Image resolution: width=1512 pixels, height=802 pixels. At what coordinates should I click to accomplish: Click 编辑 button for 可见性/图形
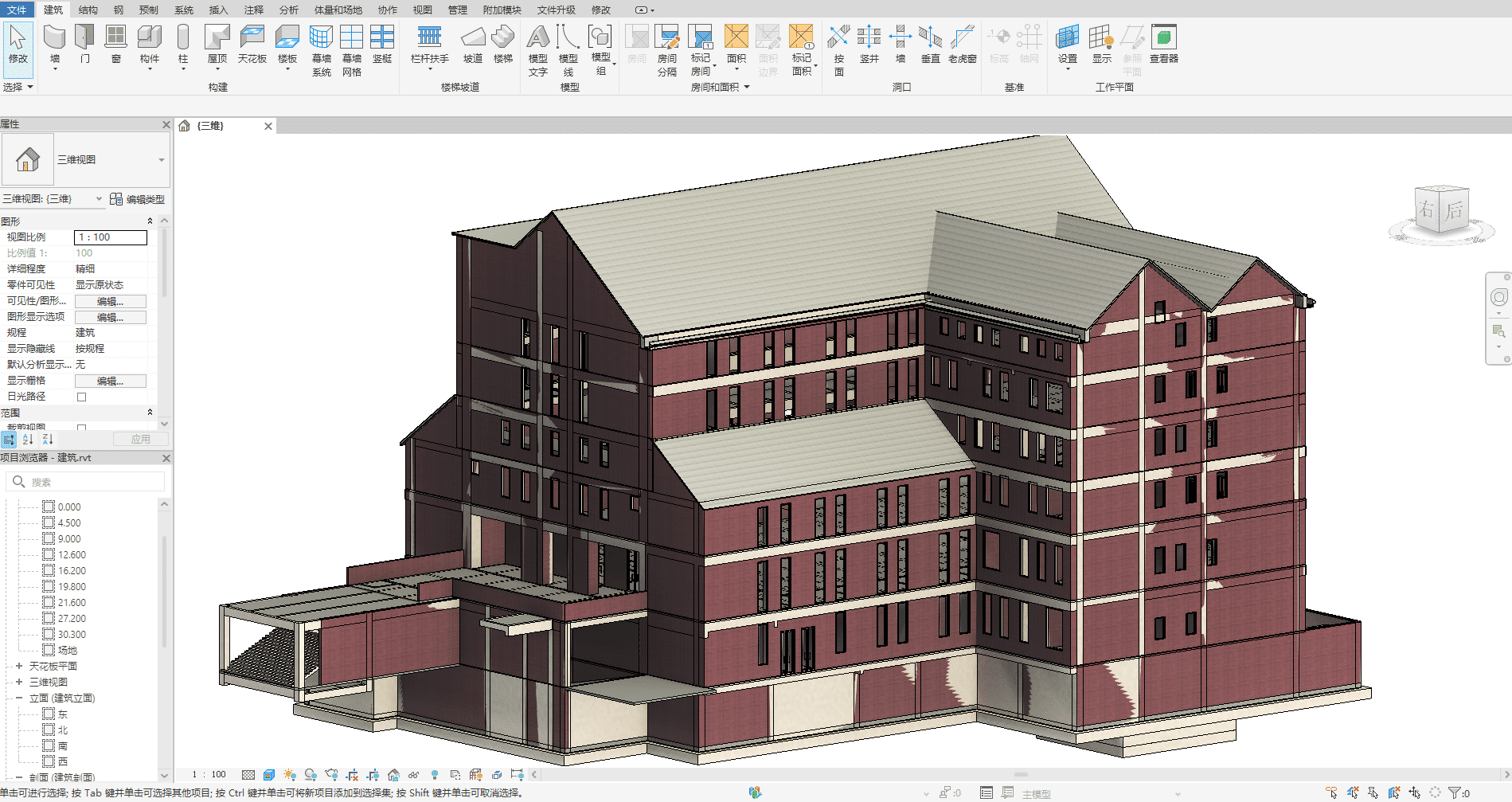click(x=110, y=301)
